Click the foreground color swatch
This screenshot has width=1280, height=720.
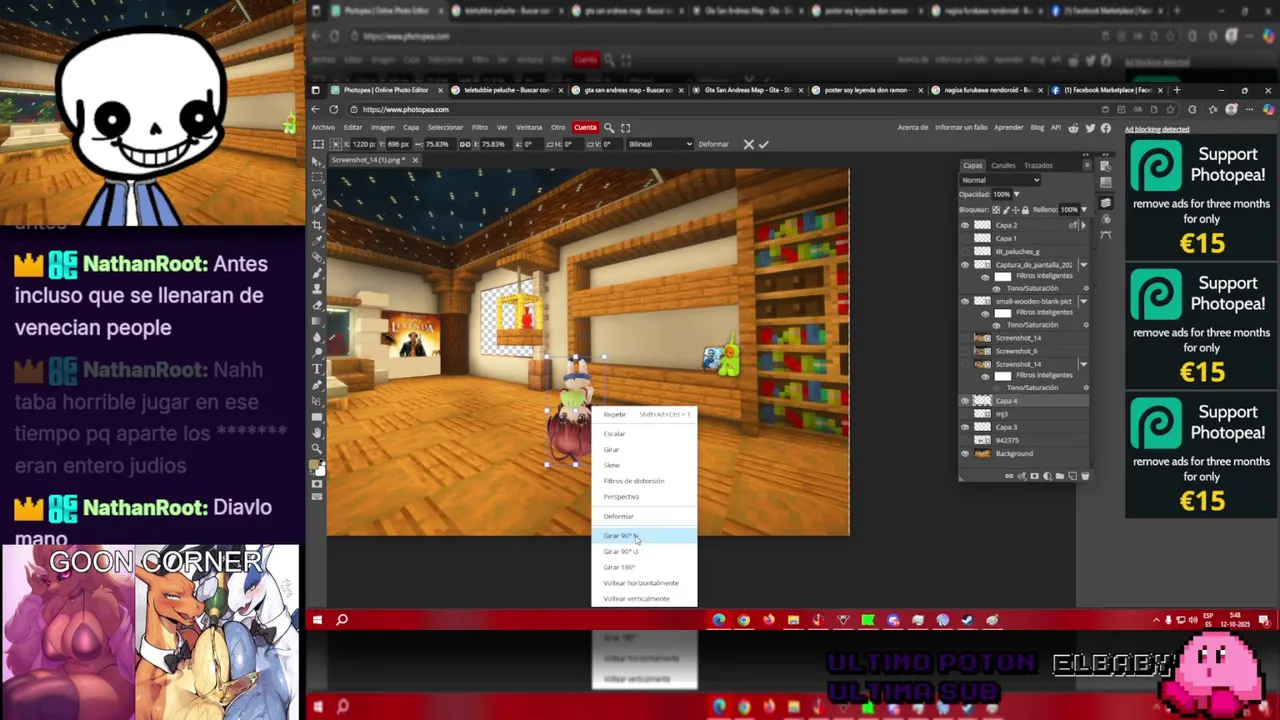coord(316,466)
